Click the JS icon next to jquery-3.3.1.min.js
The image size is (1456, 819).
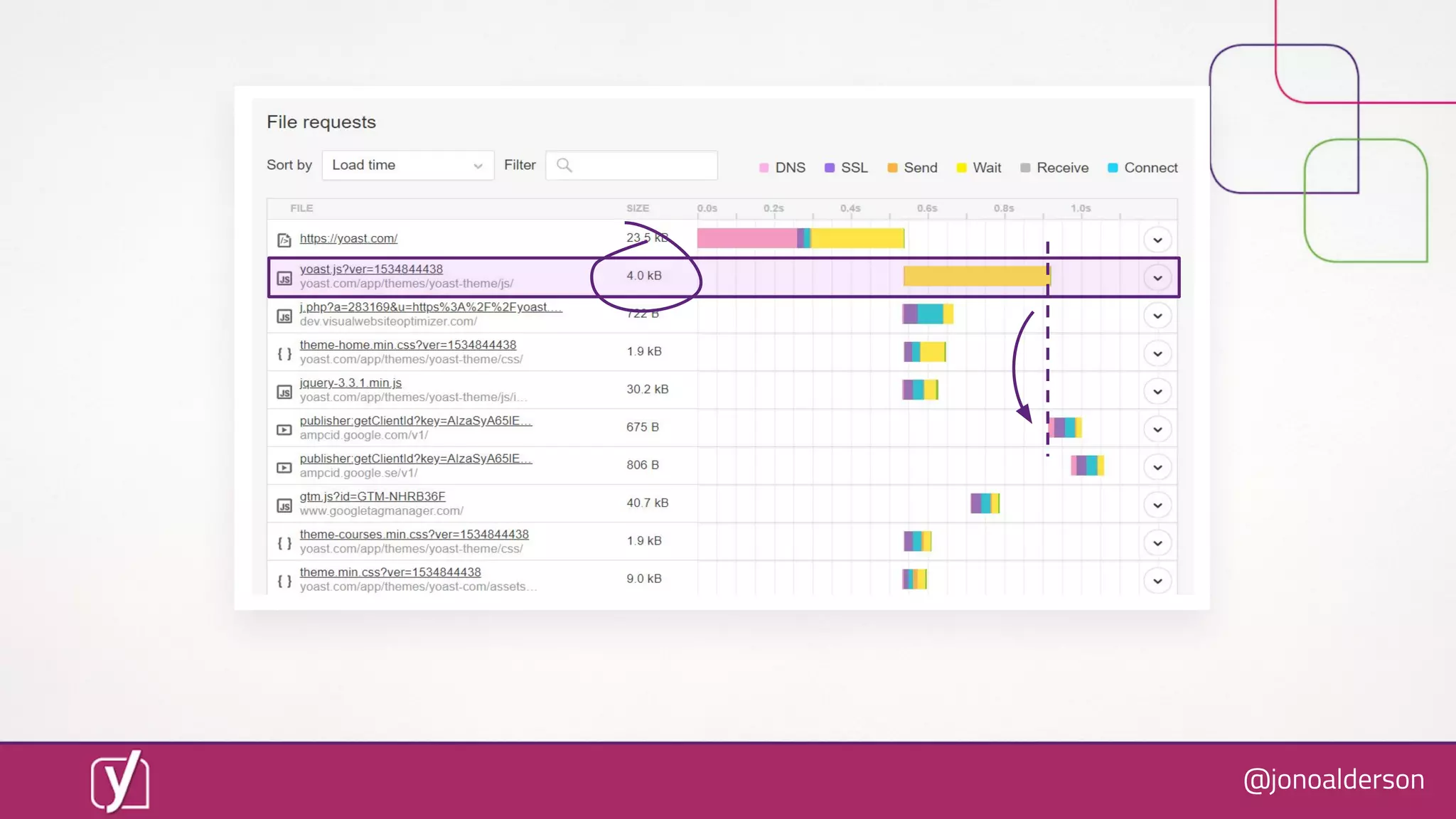pos(284,392)
